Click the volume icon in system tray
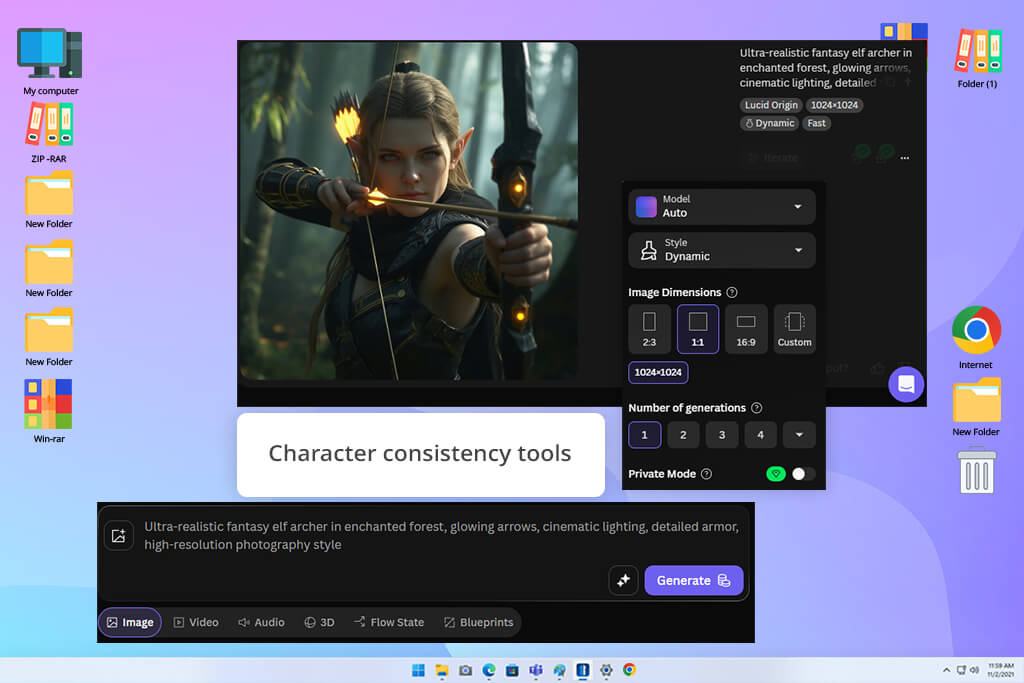The height and width of the screenshot is (683, 1024). [974, 670]
